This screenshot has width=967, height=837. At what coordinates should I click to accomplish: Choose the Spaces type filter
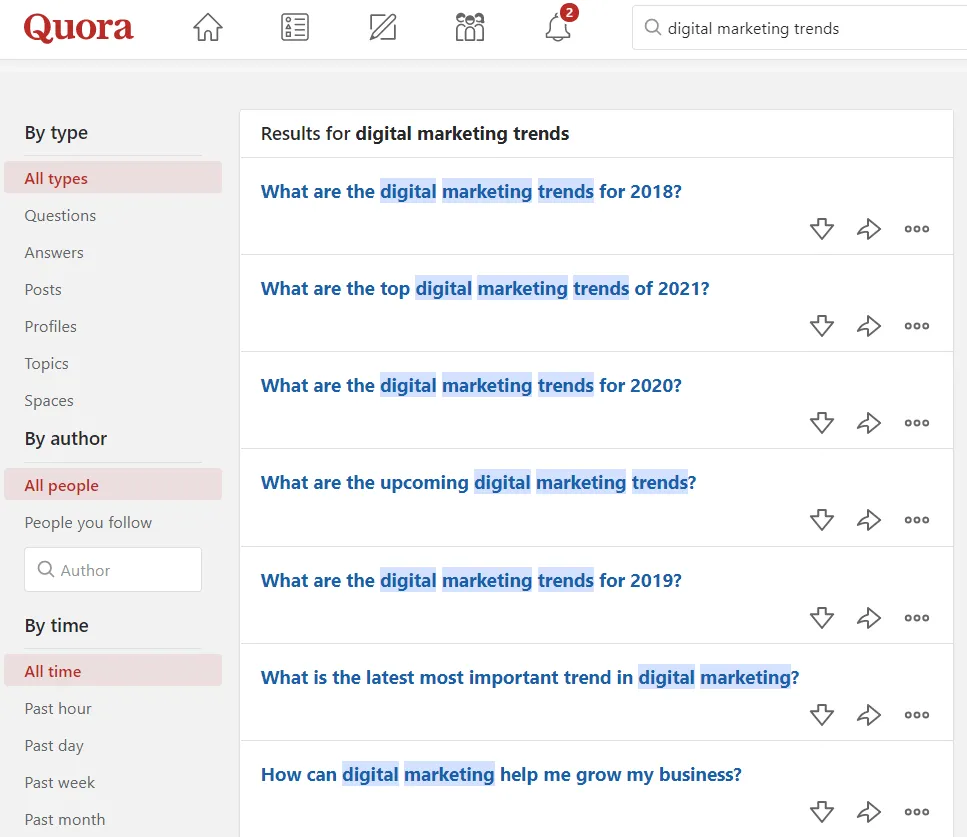[49, 401]
